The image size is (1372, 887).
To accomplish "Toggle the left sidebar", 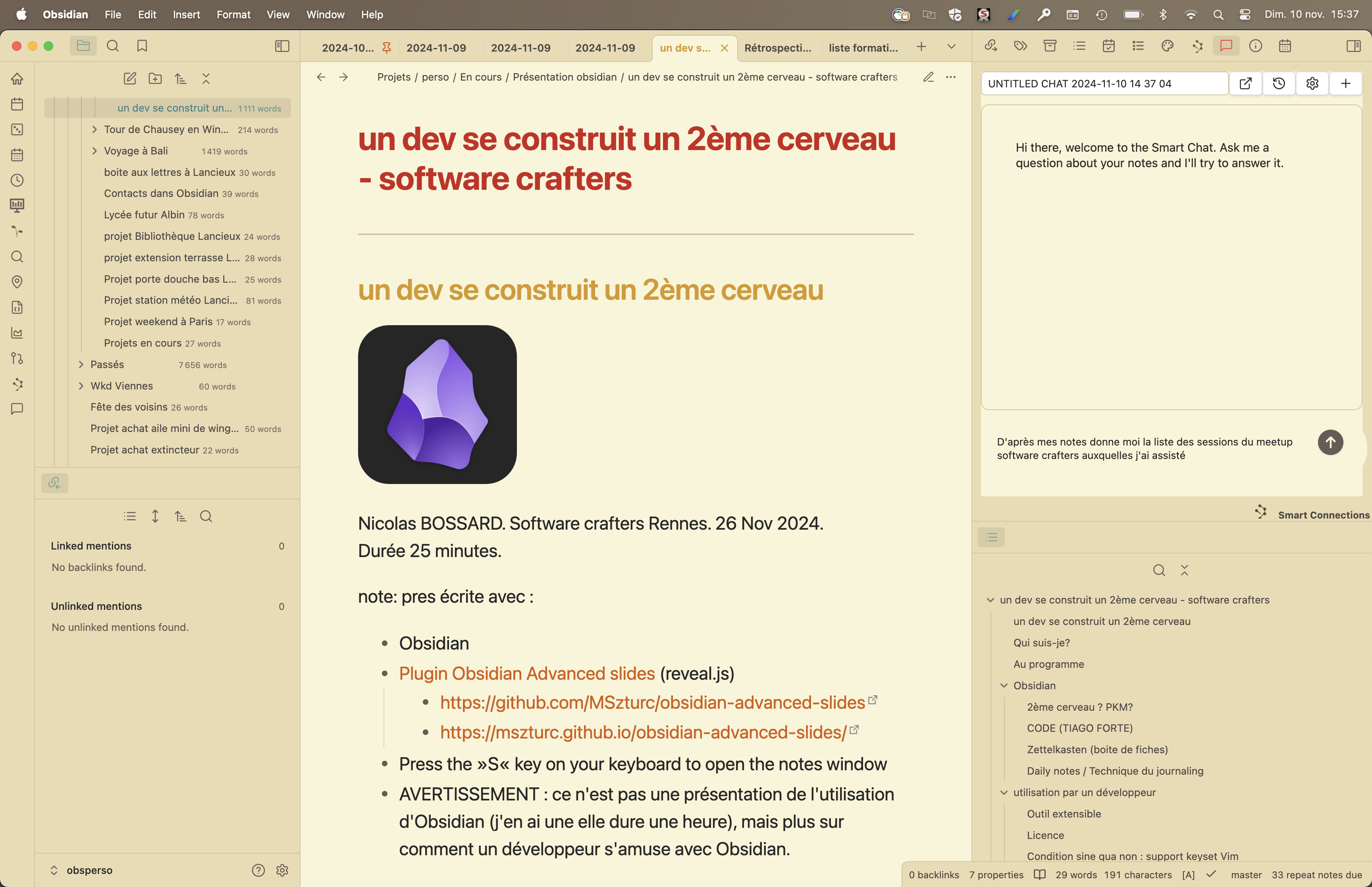I will pos(282,46).
